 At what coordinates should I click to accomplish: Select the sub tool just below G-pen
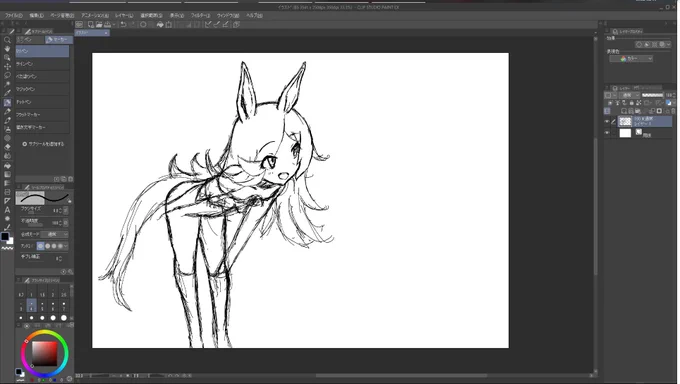coord(42,64)
